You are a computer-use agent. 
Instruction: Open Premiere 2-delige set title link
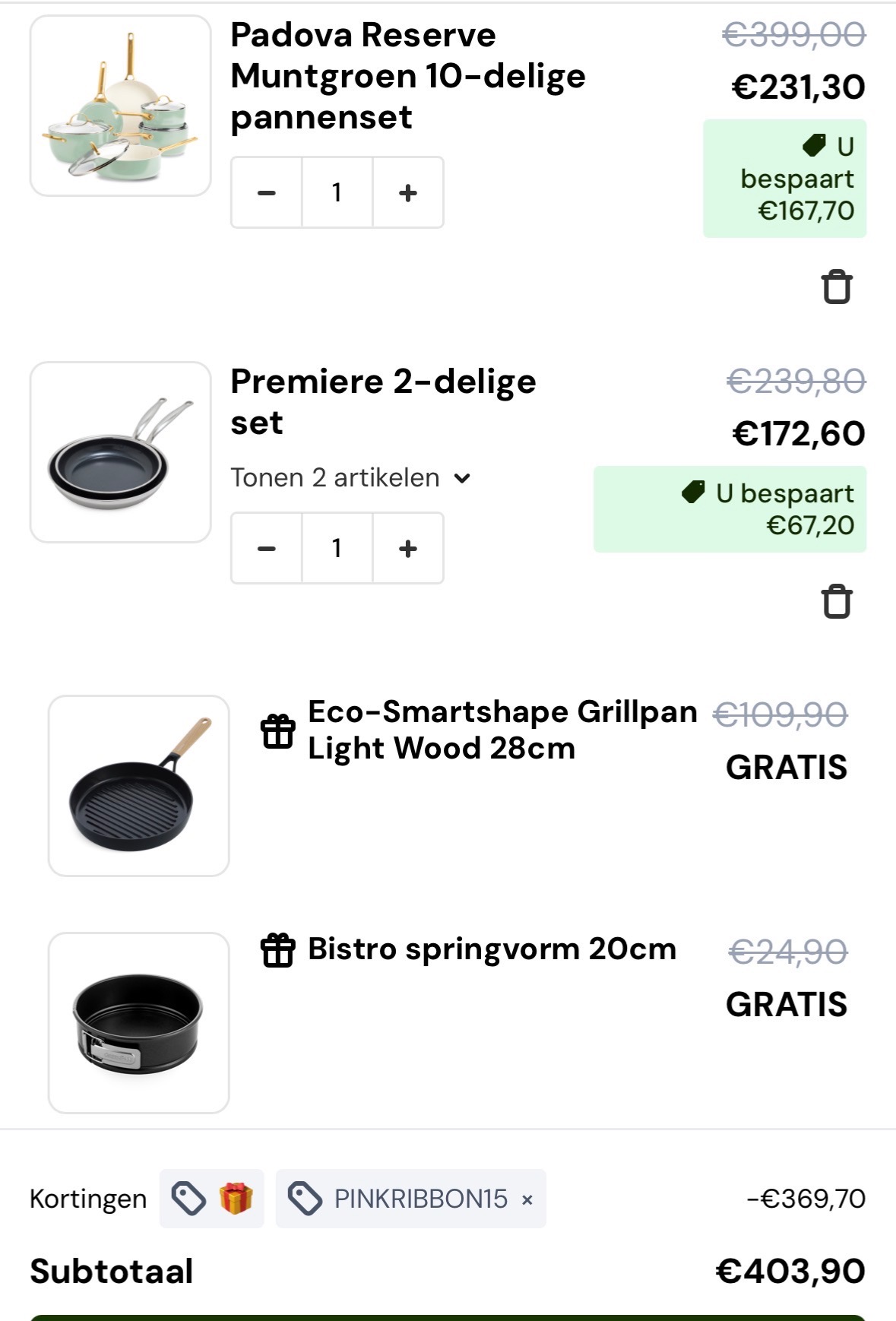click(383, 401)
